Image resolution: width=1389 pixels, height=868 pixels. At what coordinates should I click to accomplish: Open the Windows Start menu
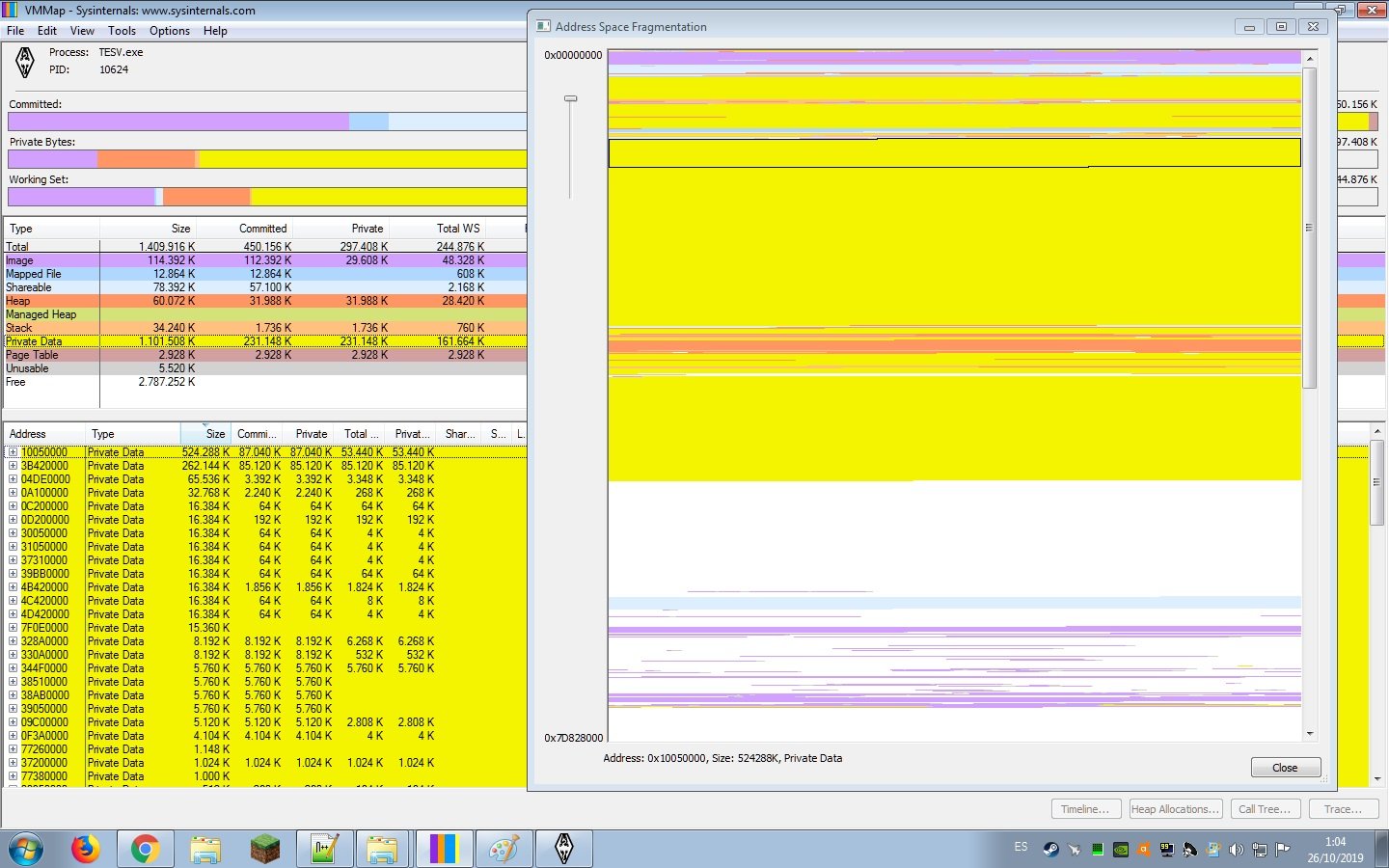[26, 849]
